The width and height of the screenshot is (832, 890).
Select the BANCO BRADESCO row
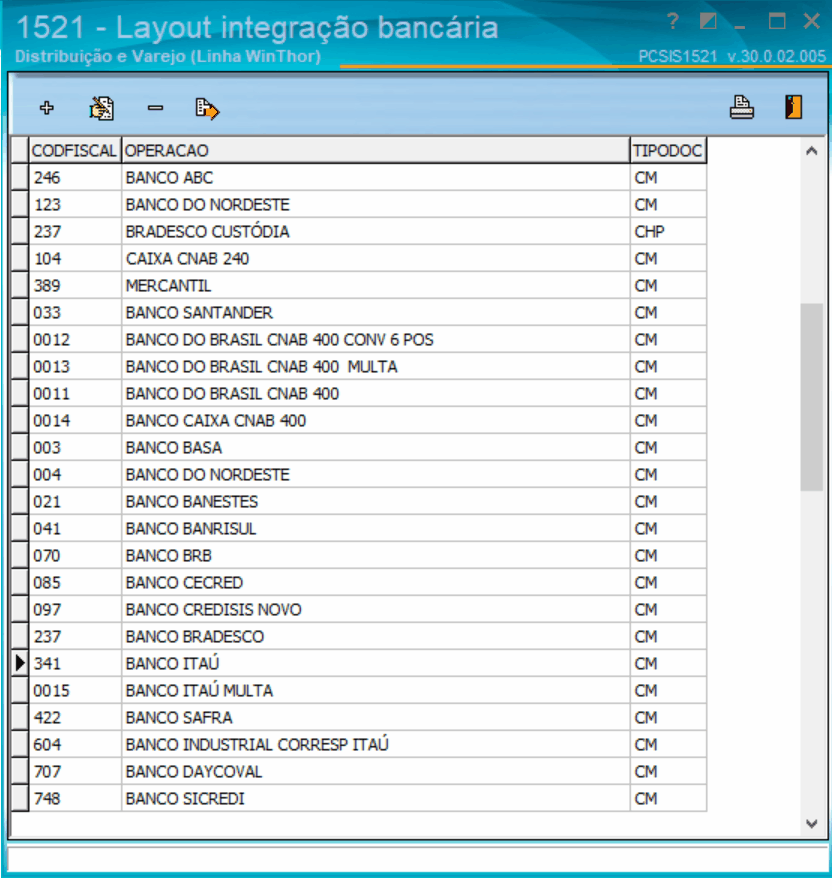click(359, 637)
